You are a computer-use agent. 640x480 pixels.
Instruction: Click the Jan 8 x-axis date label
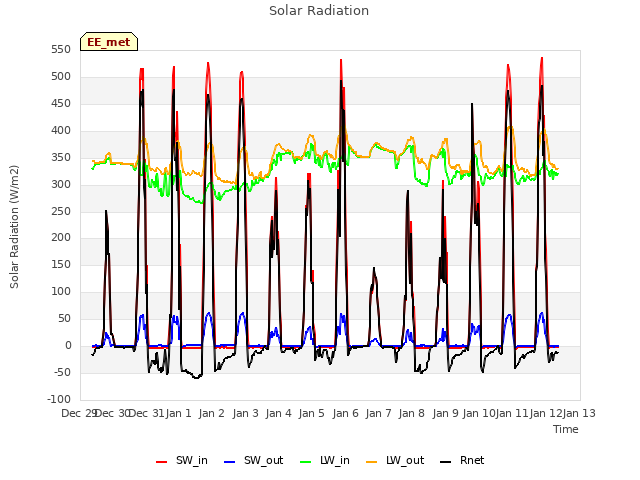pos(412,413)
